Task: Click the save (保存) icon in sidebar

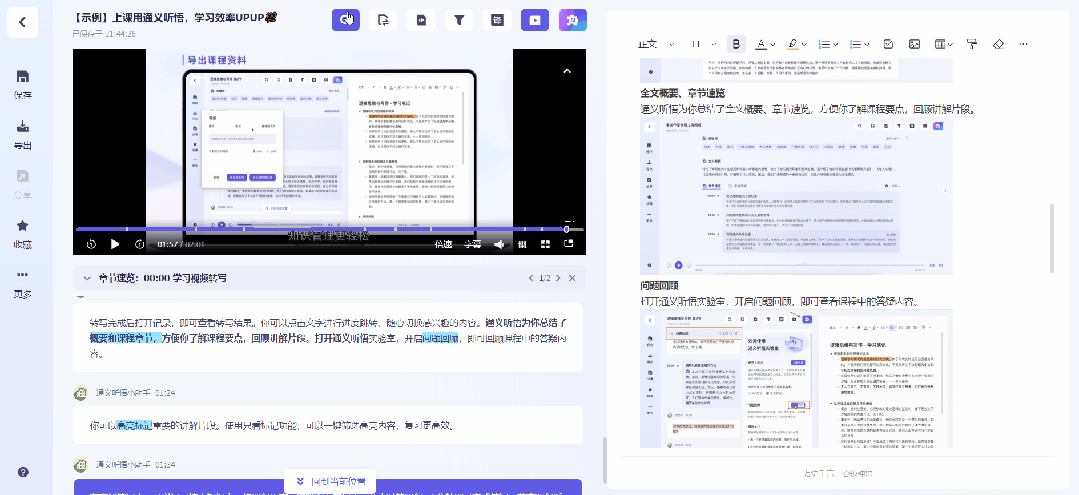Action: click(23, 77)
